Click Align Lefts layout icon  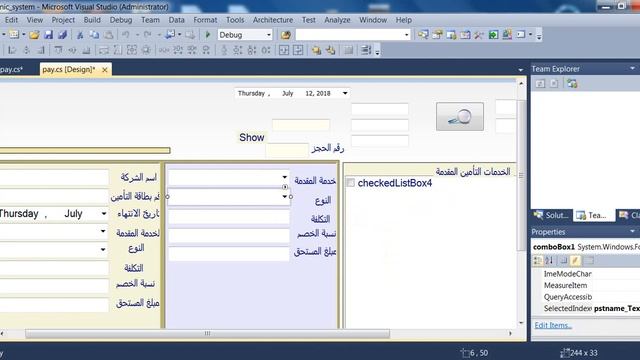tap(12, 50)
